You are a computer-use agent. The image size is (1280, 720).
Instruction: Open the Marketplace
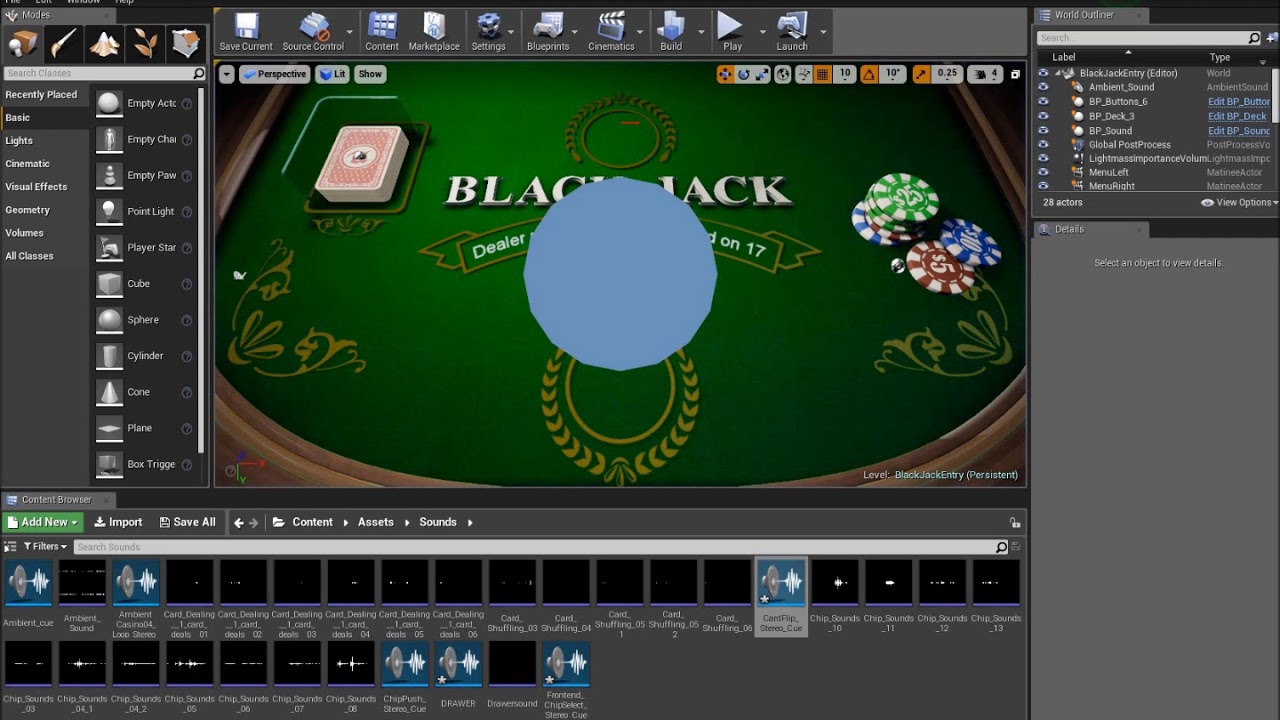[434, 32]
